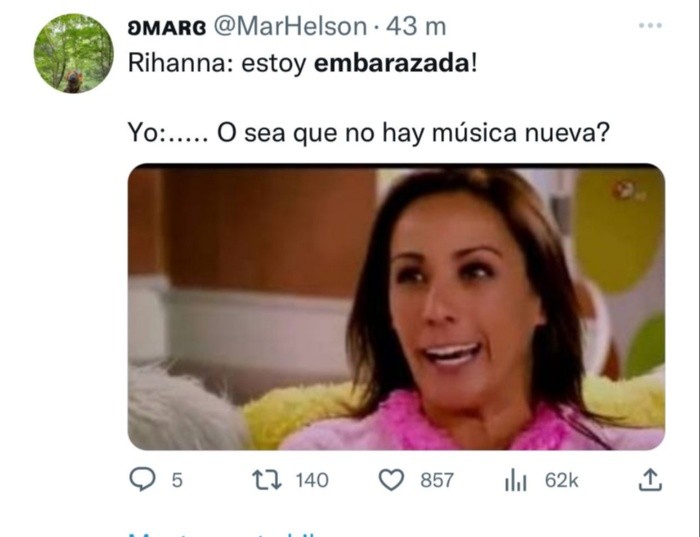Viewport: 700px width, 537px height.
Task: Click the 62k views count
Action: tap(562, 481)
